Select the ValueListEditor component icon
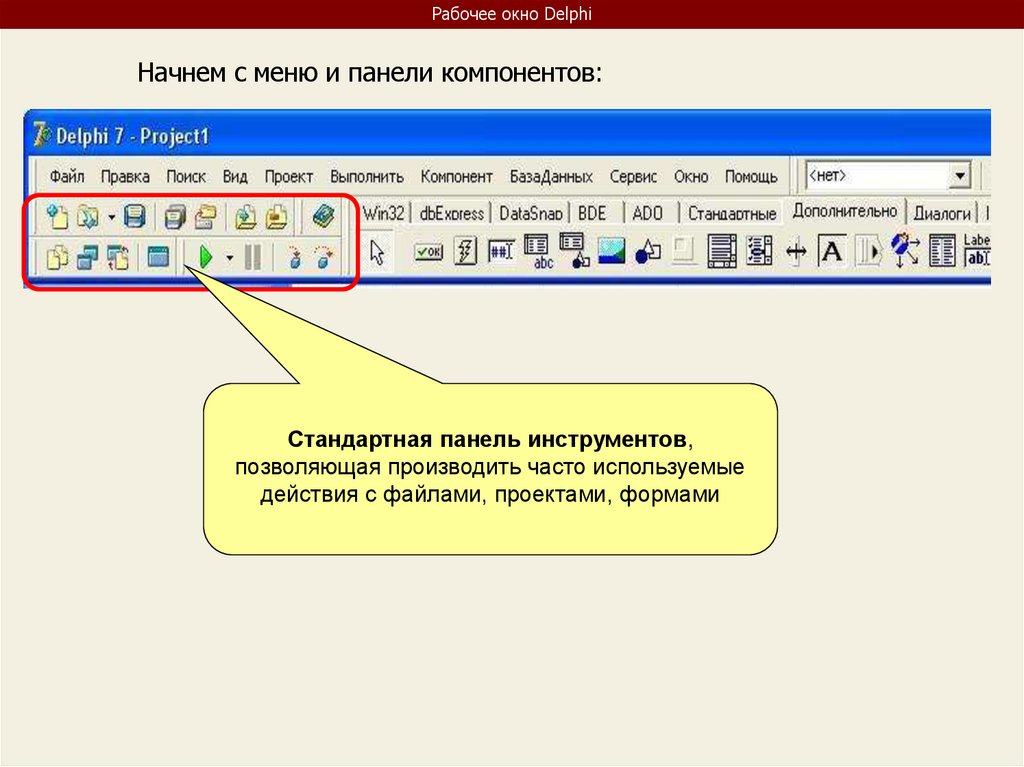The width and height of the screenshot is (1024, 767). coord(942,252)
